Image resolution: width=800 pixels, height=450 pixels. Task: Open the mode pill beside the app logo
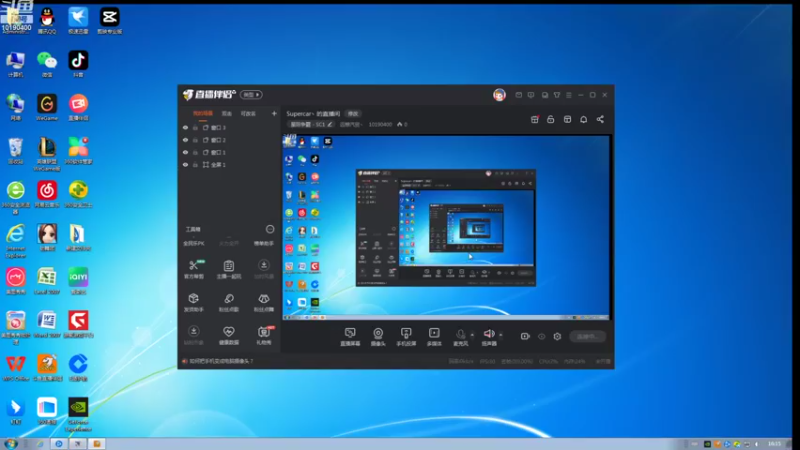point(251,95)
